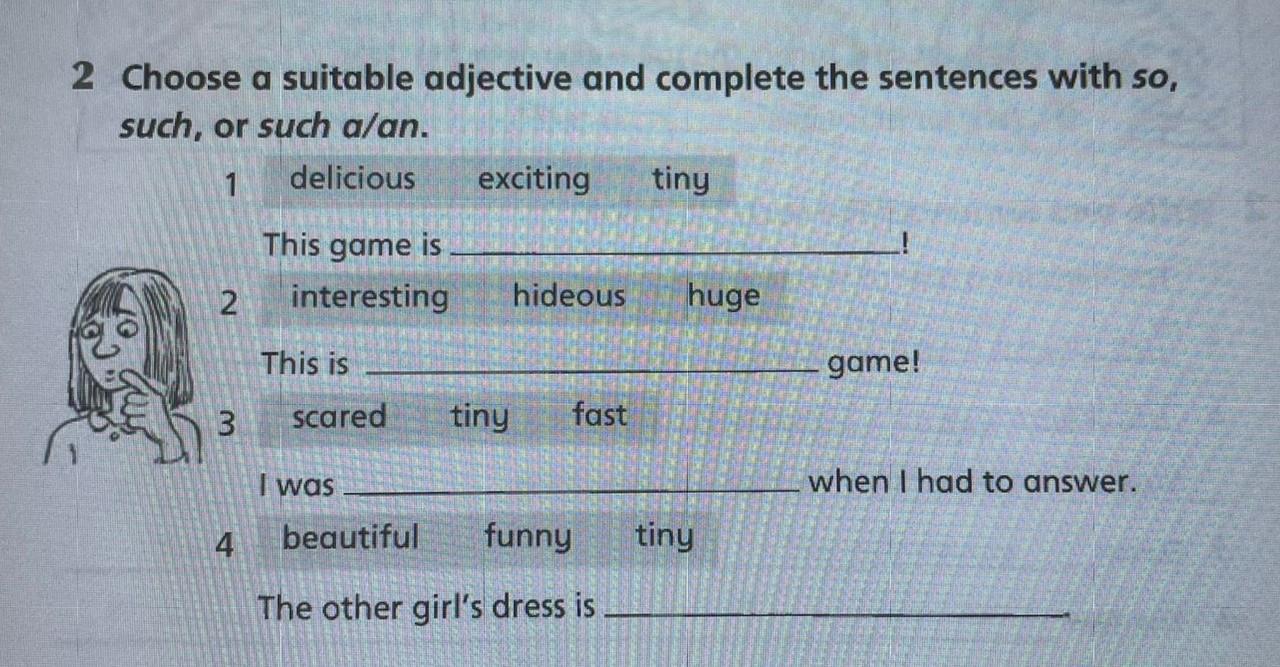This screenshot has width=1280, height=667.
Task: Select the word 'beautiful'
Action: (x=350, y=538)
